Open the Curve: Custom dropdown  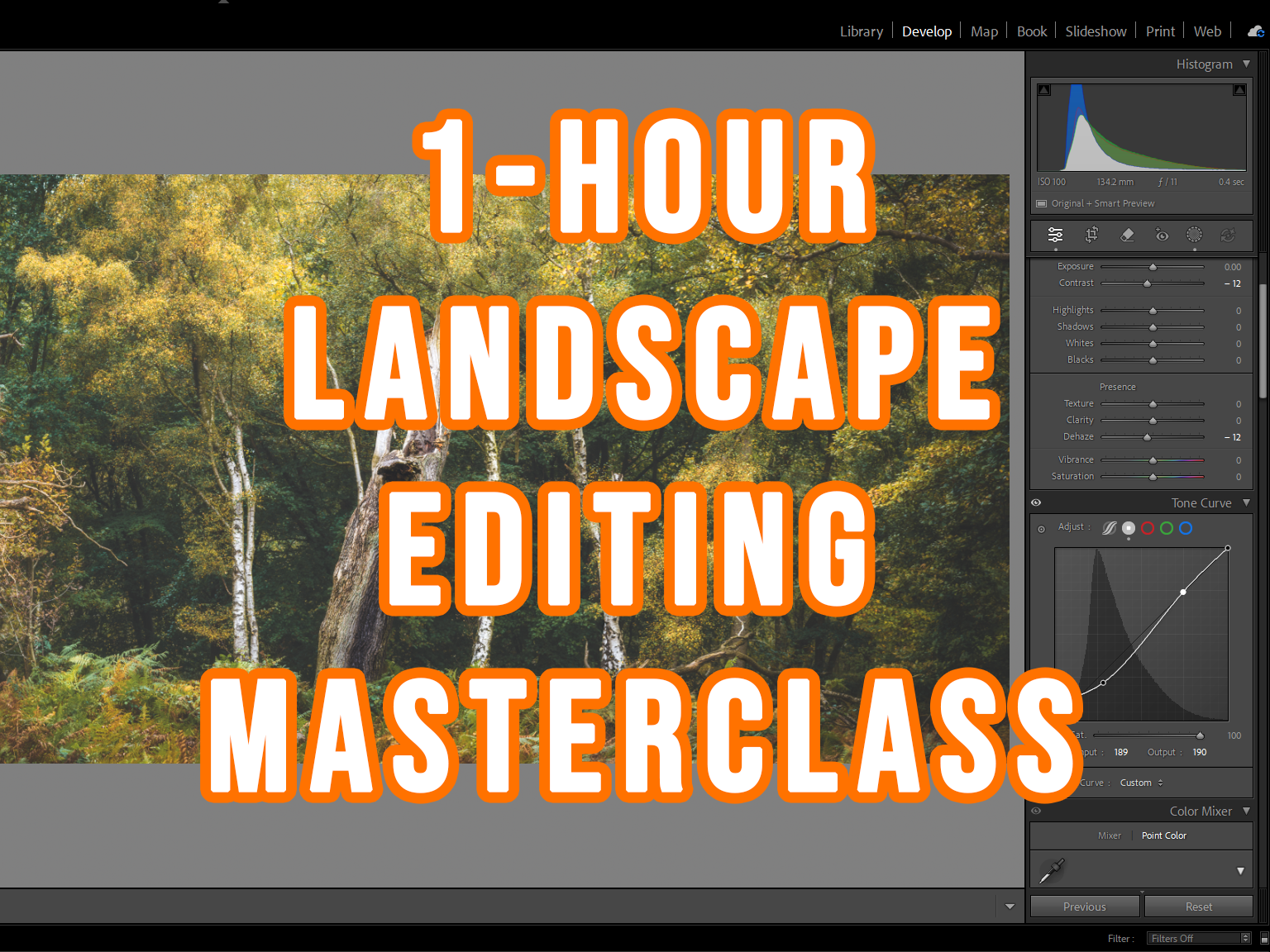pos(1139,783)
